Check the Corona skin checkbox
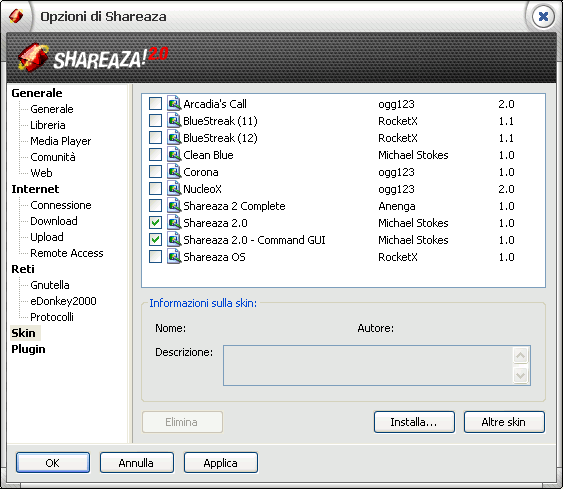The height and width of the screenshot is (489, 563). pyautogui.click(x=155, y=172)
